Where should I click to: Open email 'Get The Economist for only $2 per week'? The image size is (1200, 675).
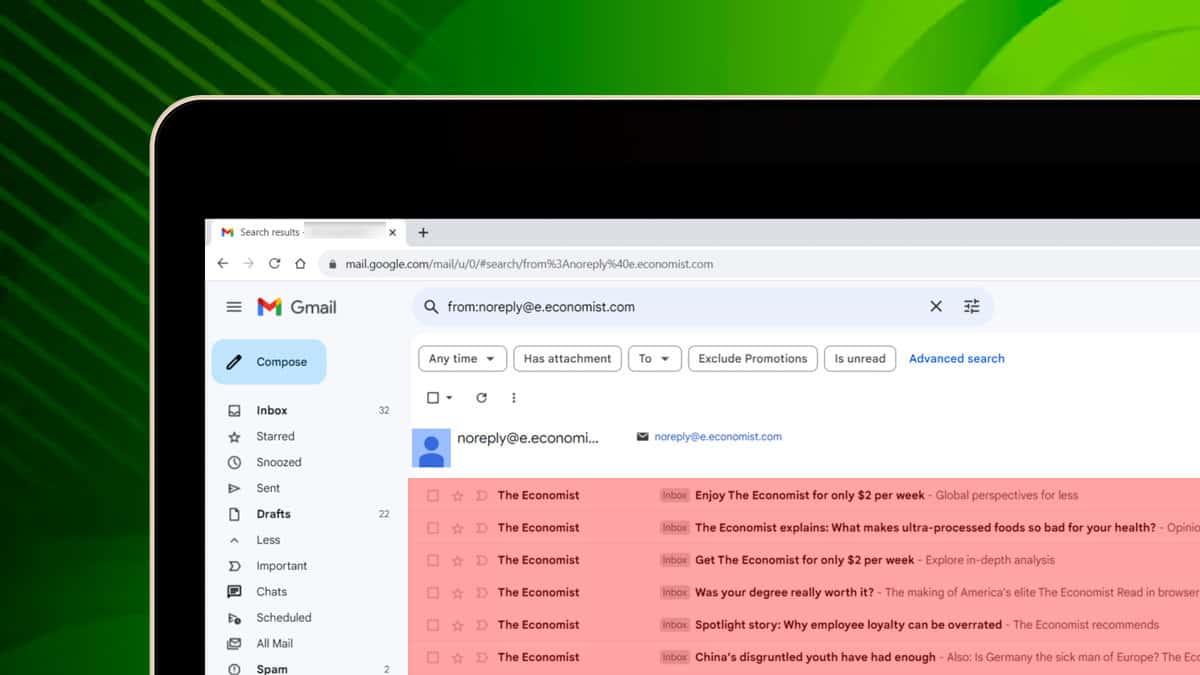pos(804,560)
